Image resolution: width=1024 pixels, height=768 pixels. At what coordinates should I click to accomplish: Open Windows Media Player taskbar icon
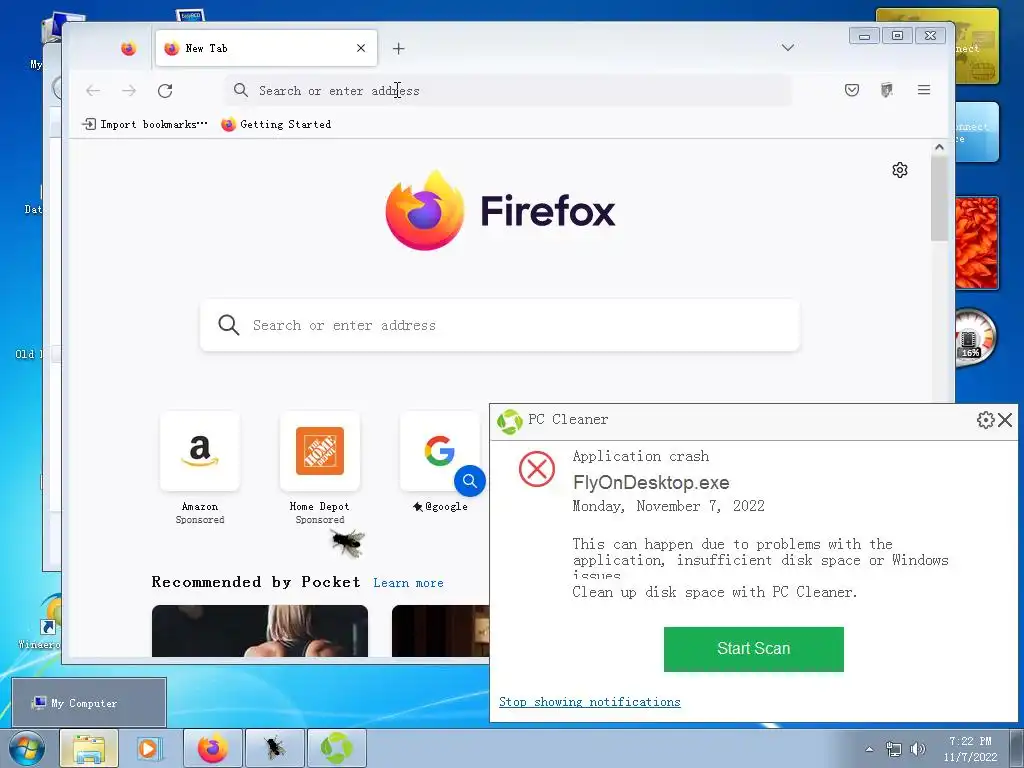click(x=148, y=748)
